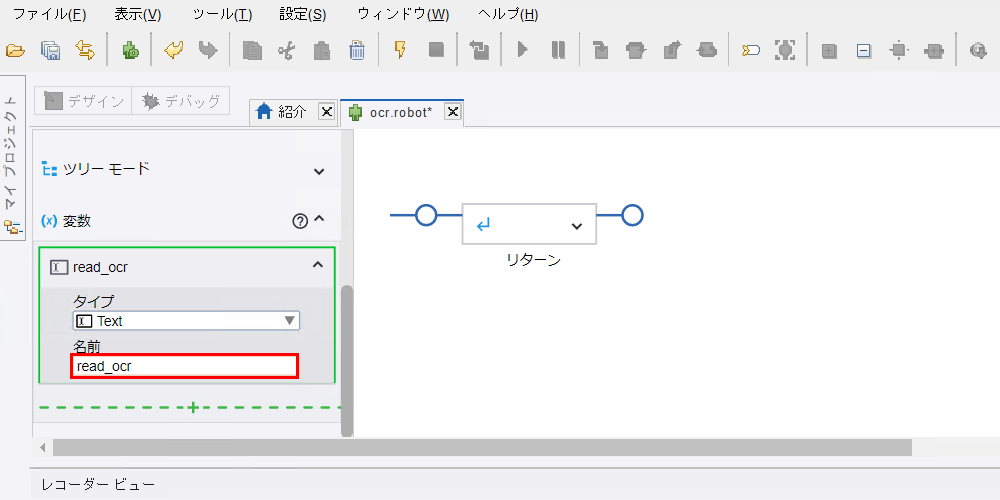This screenshot has height=500, width=1000.
Task: Click the help question mark beside 変数
Action: (x=300, y=221)
